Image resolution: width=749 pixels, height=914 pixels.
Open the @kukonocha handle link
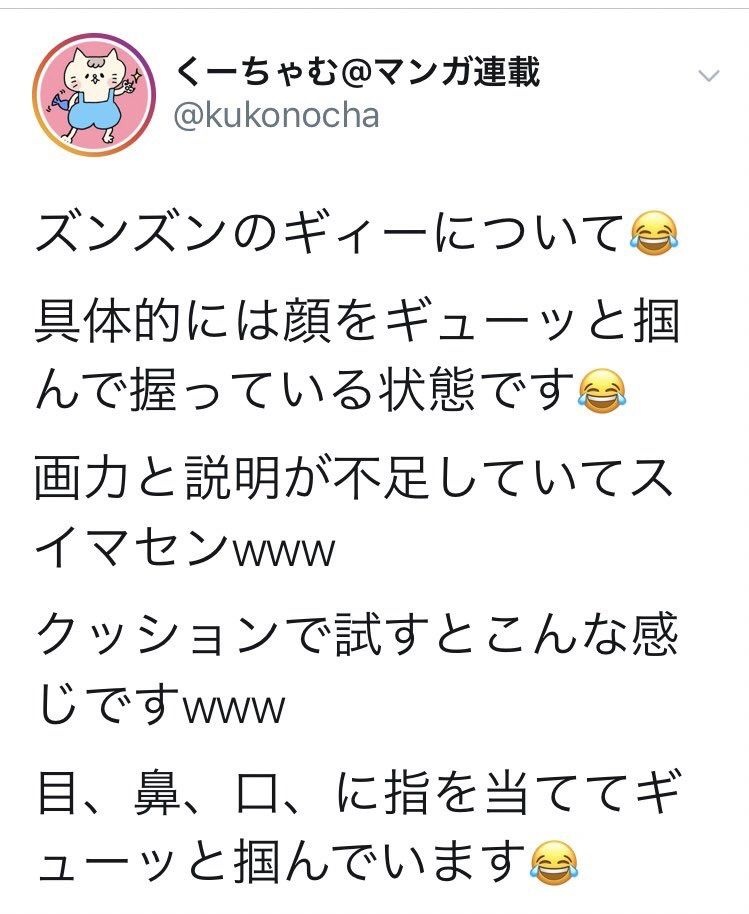pyautogui.click(x=276, y=115)
